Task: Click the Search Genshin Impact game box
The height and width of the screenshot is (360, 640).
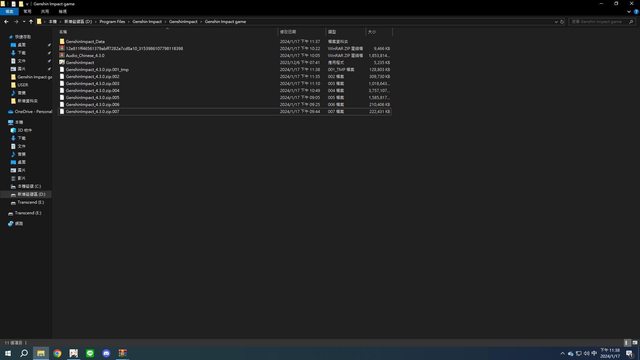Action: click(x=599, y=22)
